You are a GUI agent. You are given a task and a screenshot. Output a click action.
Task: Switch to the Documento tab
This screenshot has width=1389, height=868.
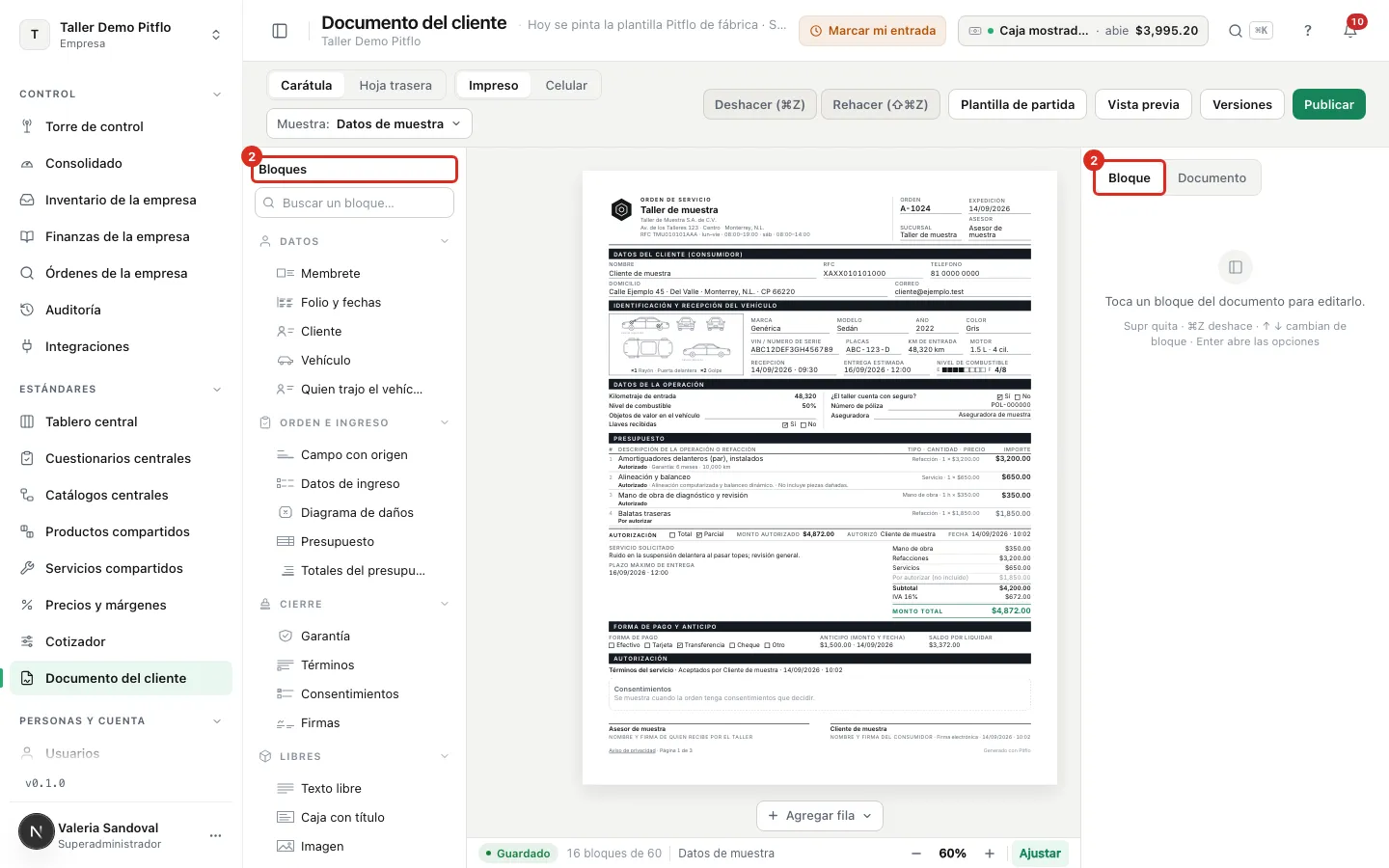click(1212, 177)
